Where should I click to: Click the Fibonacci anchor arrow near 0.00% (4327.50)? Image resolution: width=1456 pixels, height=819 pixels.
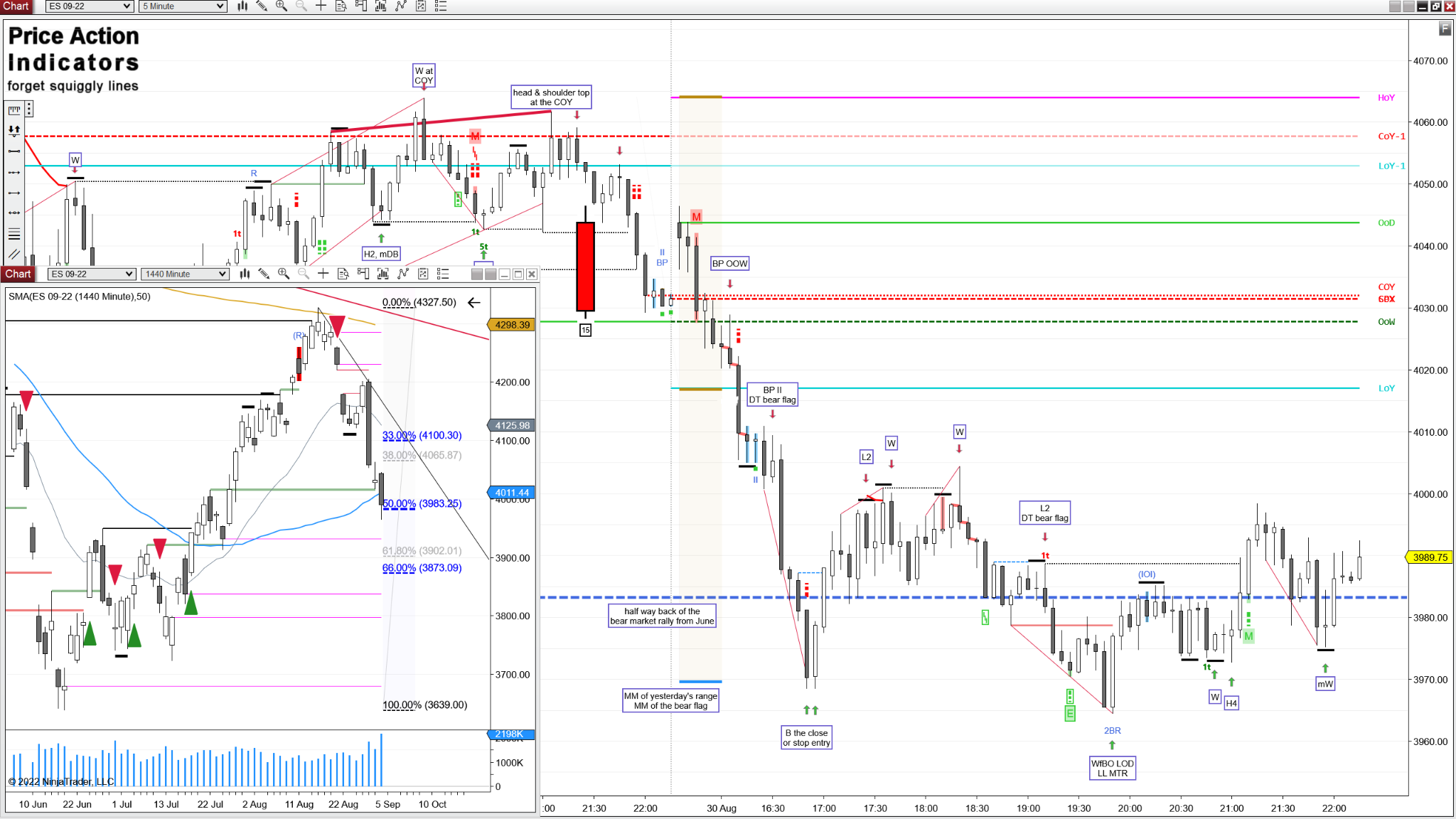pos(474,303)
